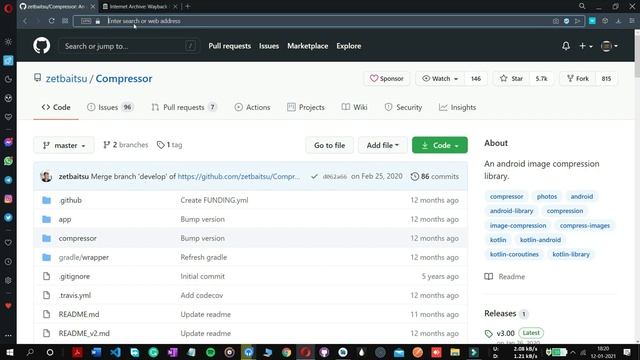640x360 pixels.
Task: Open a new browser tab
Action: coord(188,6)
